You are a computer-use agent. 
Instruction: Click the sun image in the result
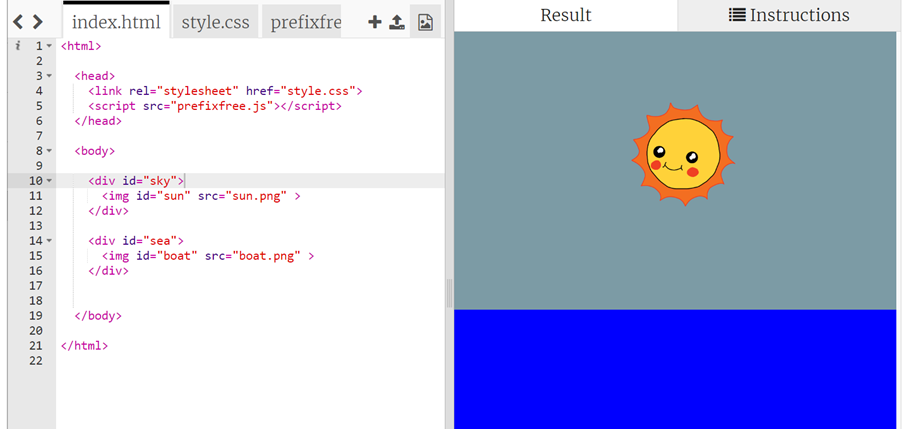click(683, 154)
